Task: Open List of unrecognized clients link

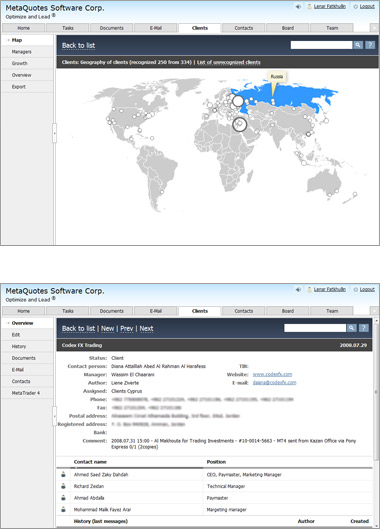Action: (228, 62)
